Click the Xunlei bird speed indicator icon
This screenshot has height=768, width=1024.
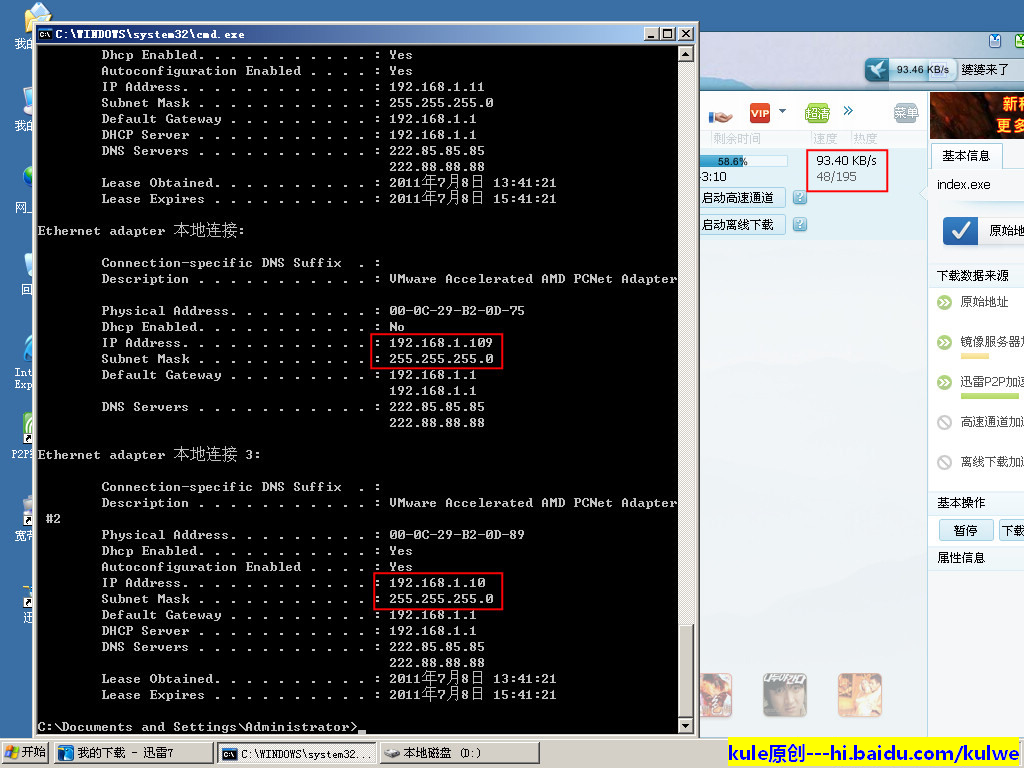pos(876,70)
